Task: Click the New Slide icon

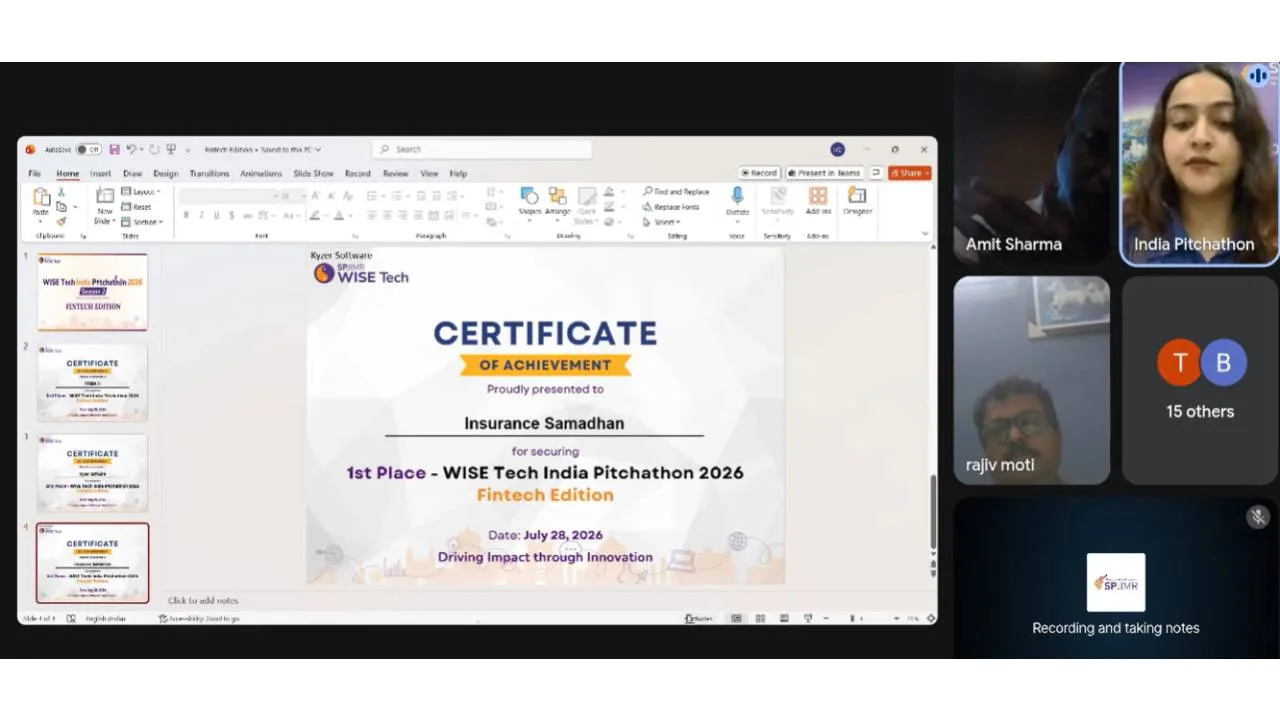Action: [105, 196]
